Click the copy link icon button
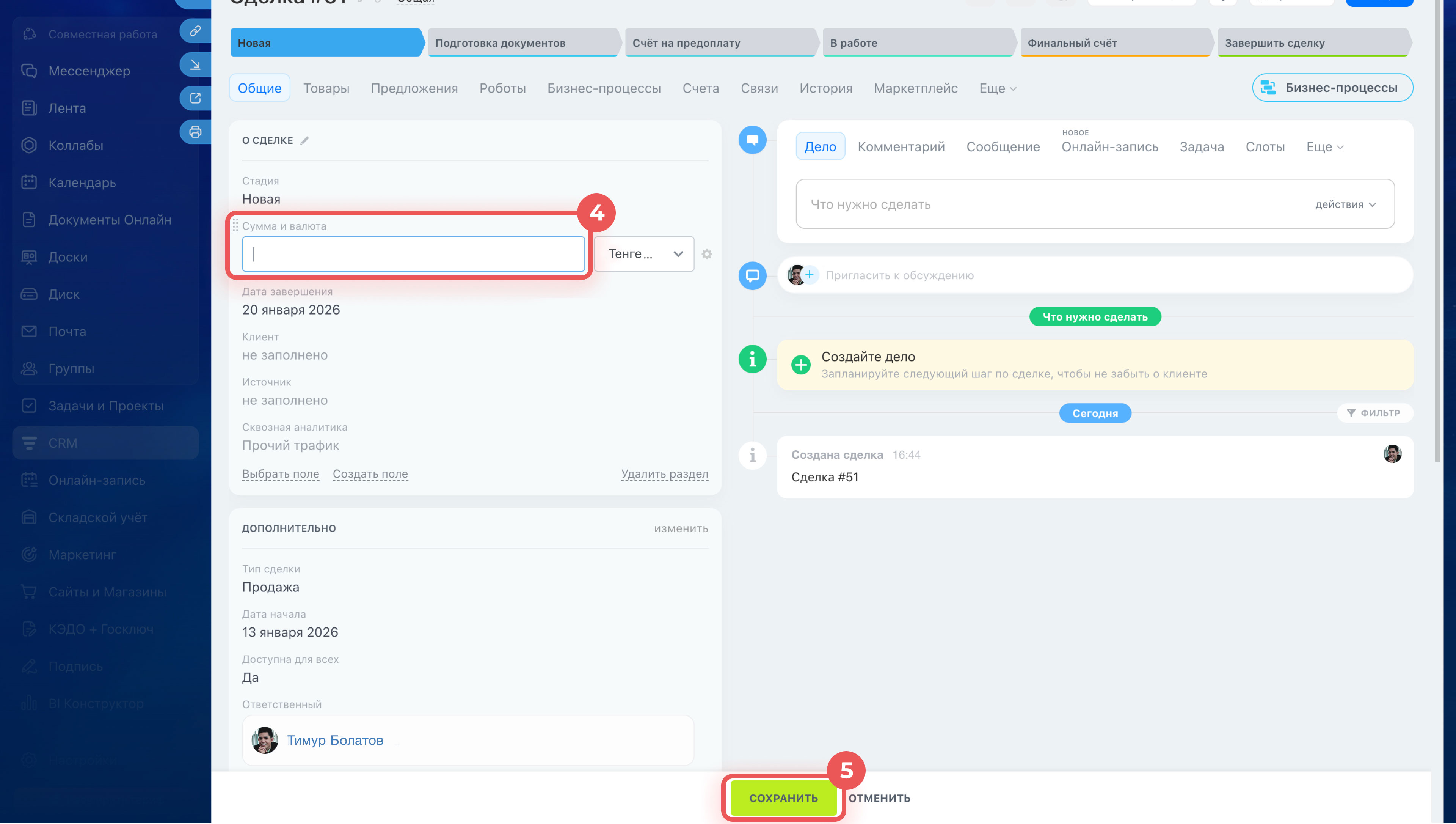This screenshot has width=1456, height=824. (195, 31)
